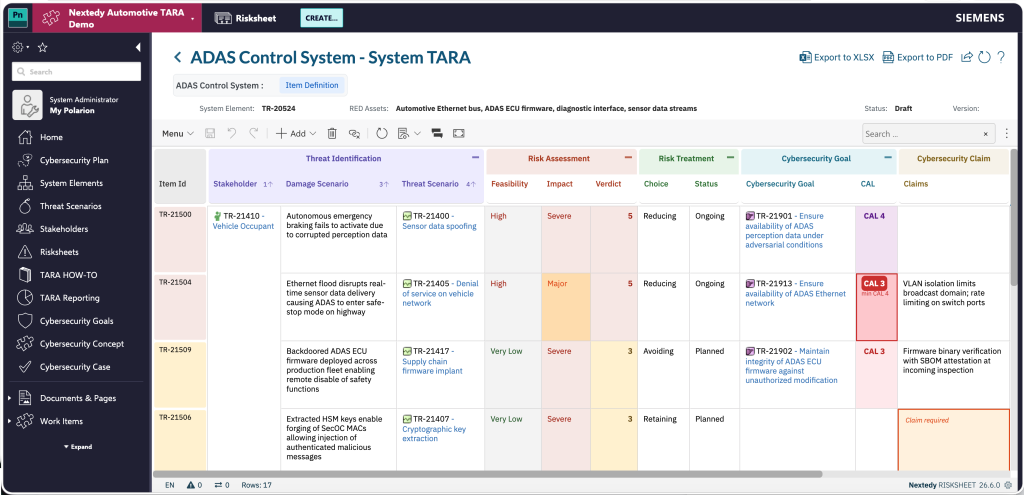Open Supply chain firmware implant link

[432, 366]
